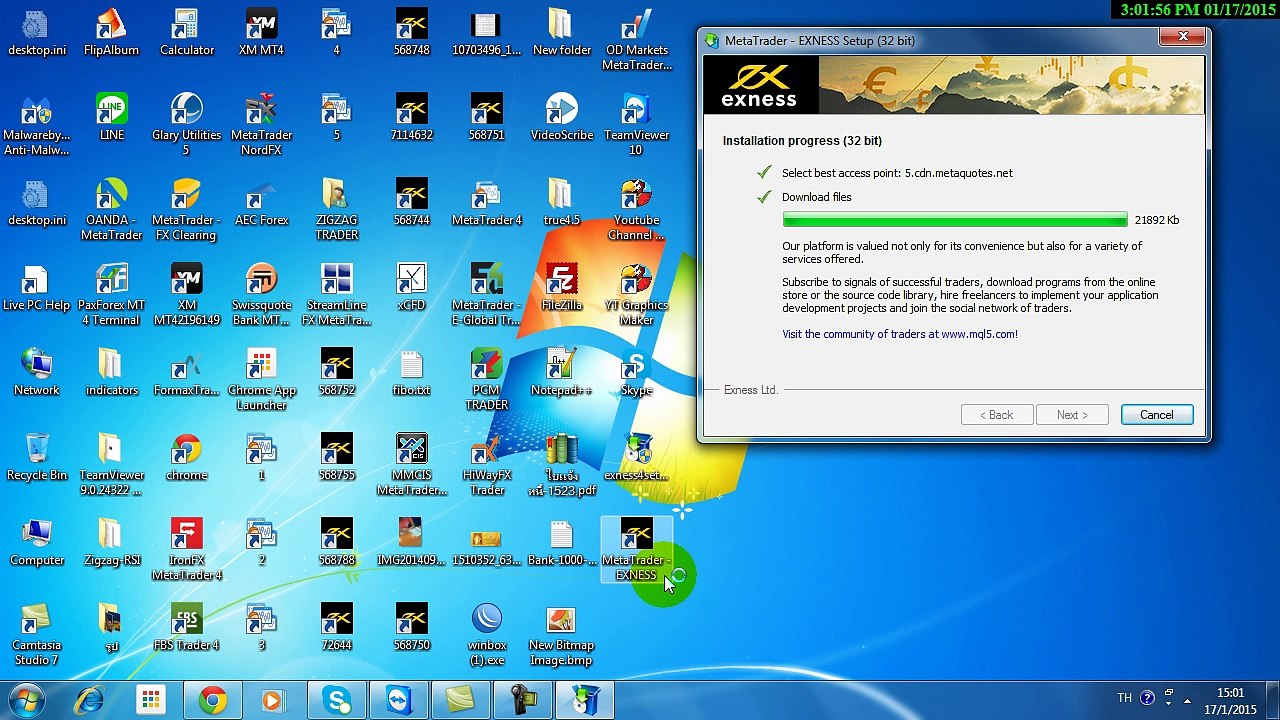Select the indicators folder on desktop

tap(112, 372)
